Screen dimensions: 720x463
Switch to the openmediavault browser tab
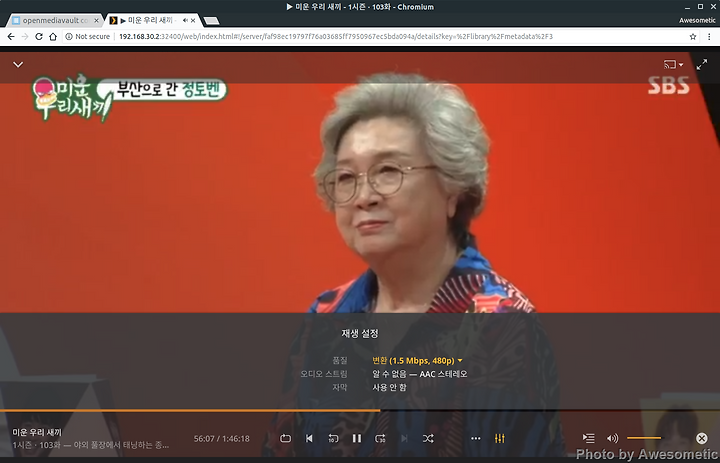[x=55, y=20]
